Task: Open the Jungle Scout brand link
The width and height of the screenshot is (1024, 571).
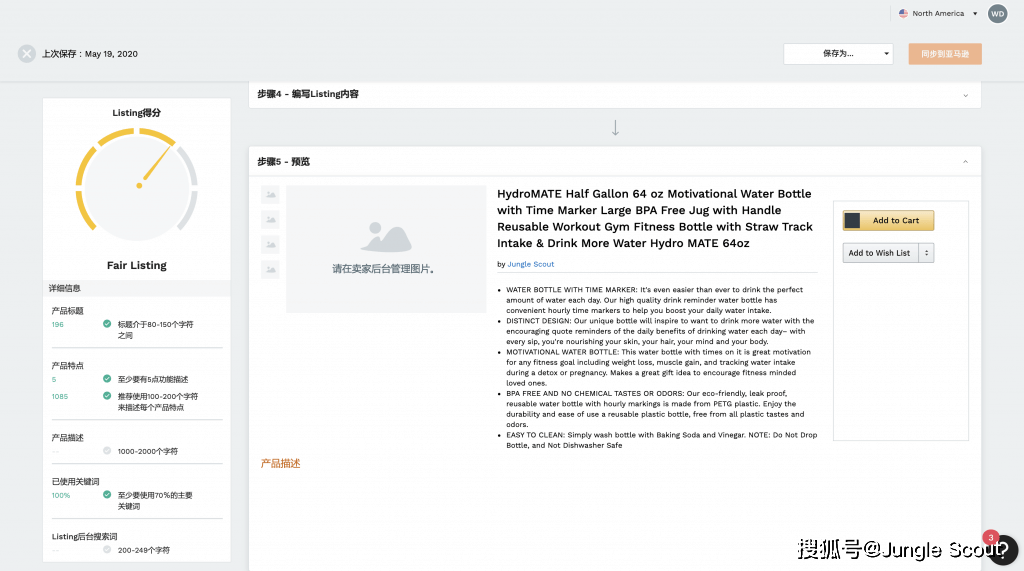Action: coord(530,264)
